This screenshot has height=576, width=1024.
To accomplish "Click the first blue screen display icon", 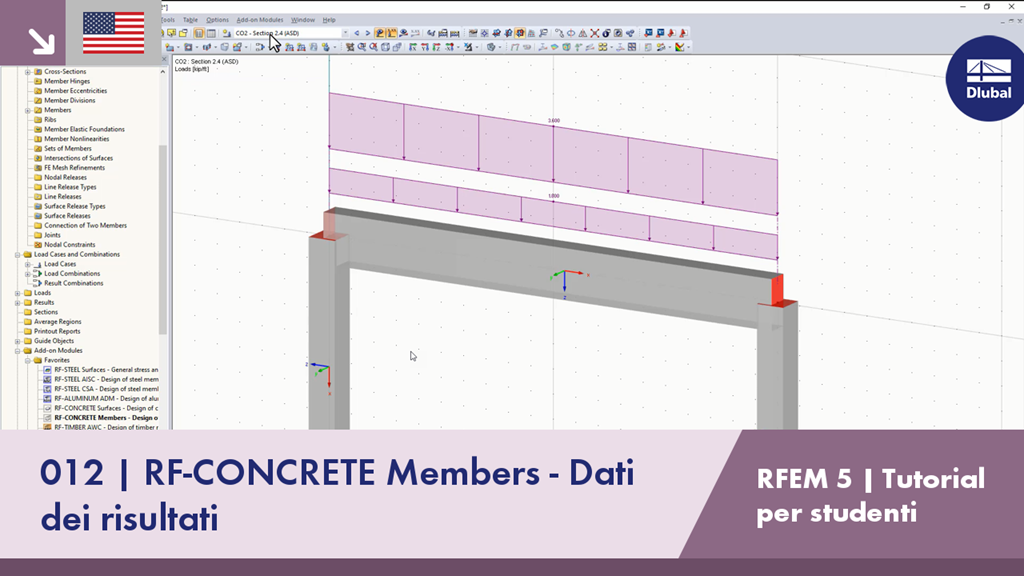I will click(648, 33).
